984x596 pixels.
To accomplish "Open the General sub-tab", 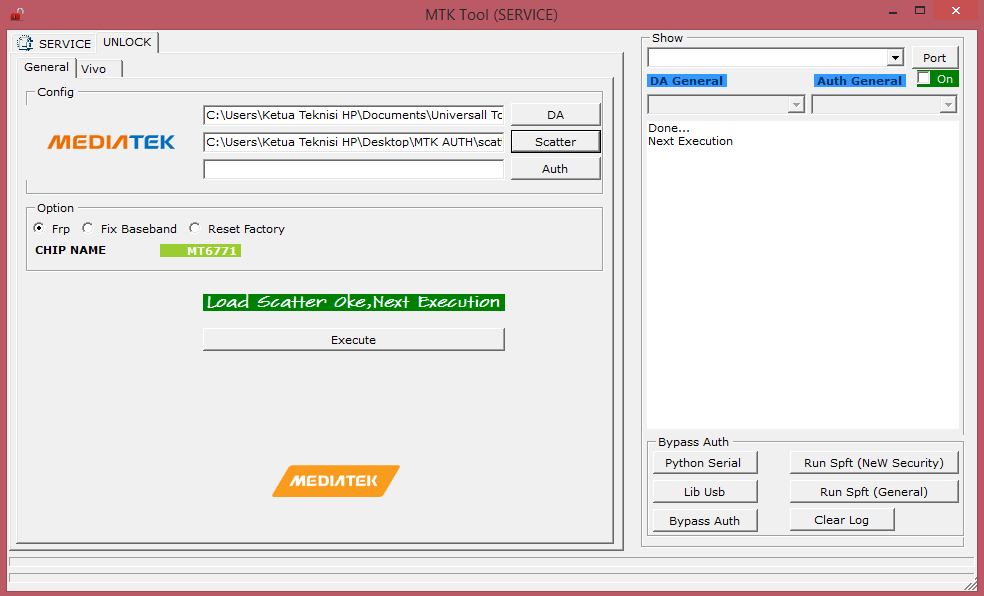I will click(x=46, y=67).
